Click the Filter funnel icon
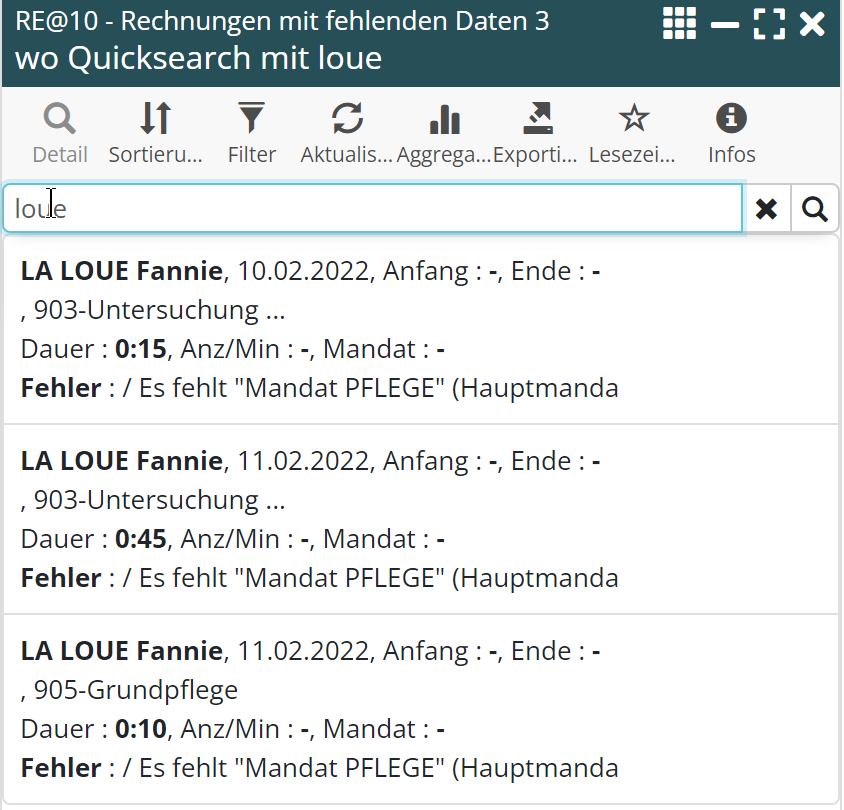Viewport: 844px width, 810px height. 251,133
